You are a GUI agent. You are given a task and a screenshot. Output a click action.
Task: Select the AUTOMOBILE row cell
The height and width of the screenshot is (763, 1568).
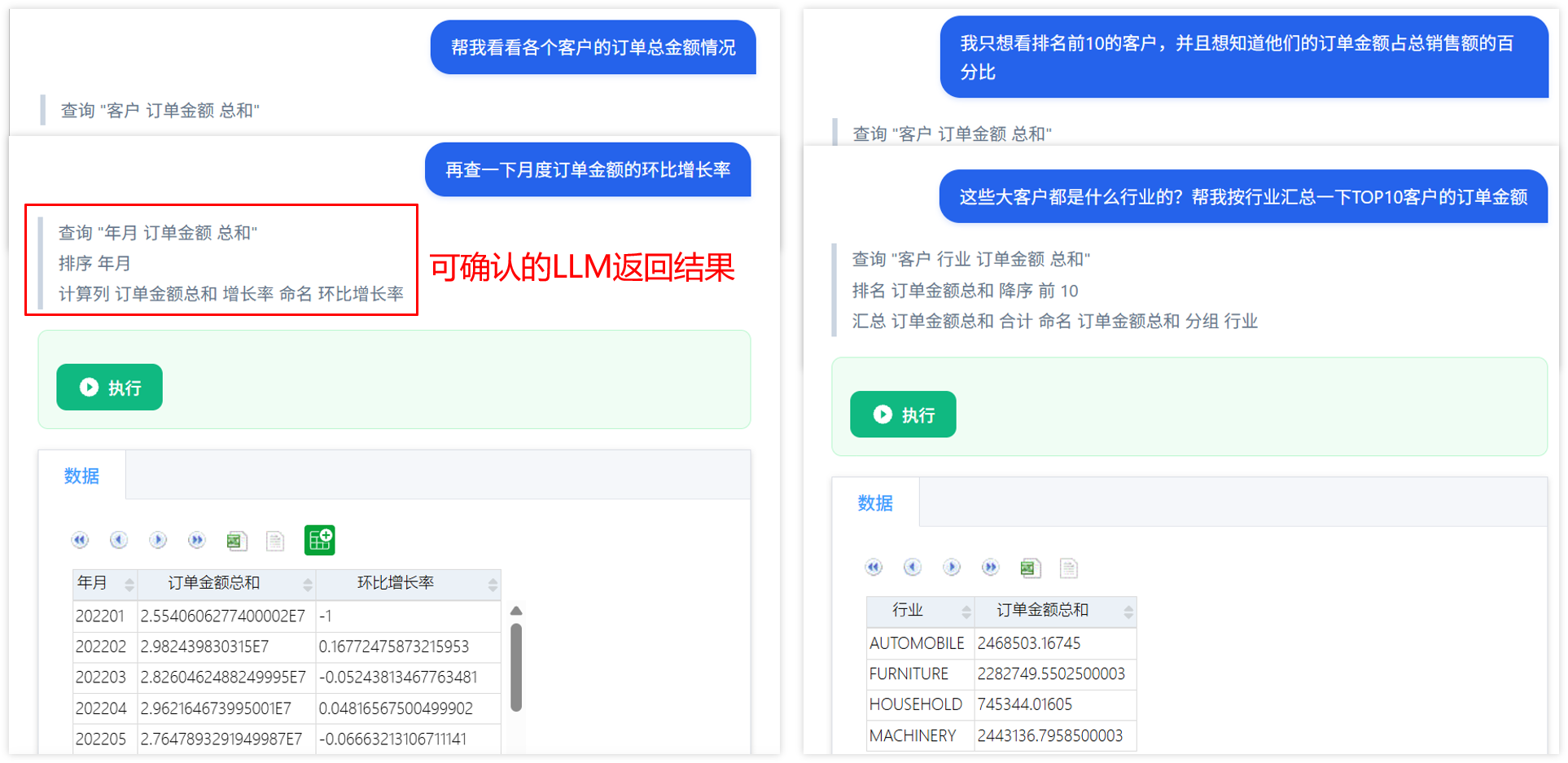point(917,643)
